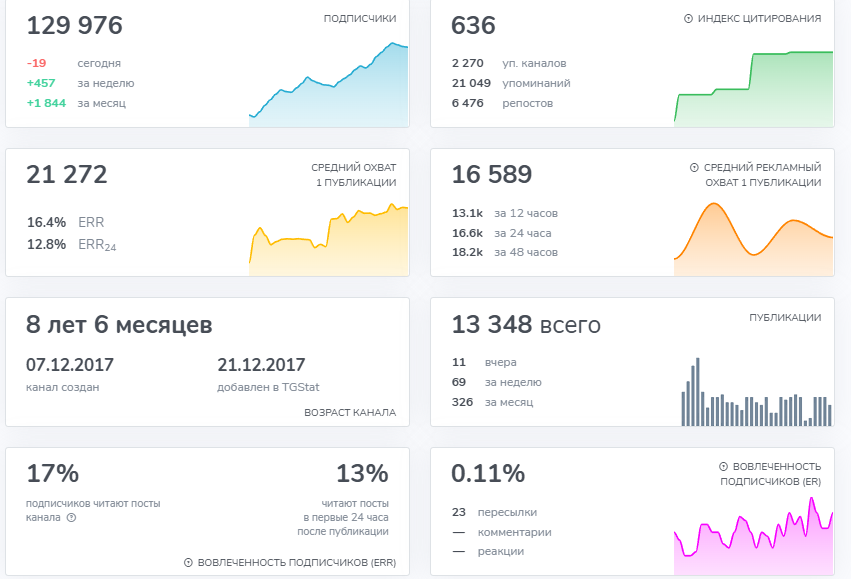Image resolution: width=851 pixels, height=579 pixels.
Task: Click the 129 976 subscribers number
Action: tap(74, 26)
